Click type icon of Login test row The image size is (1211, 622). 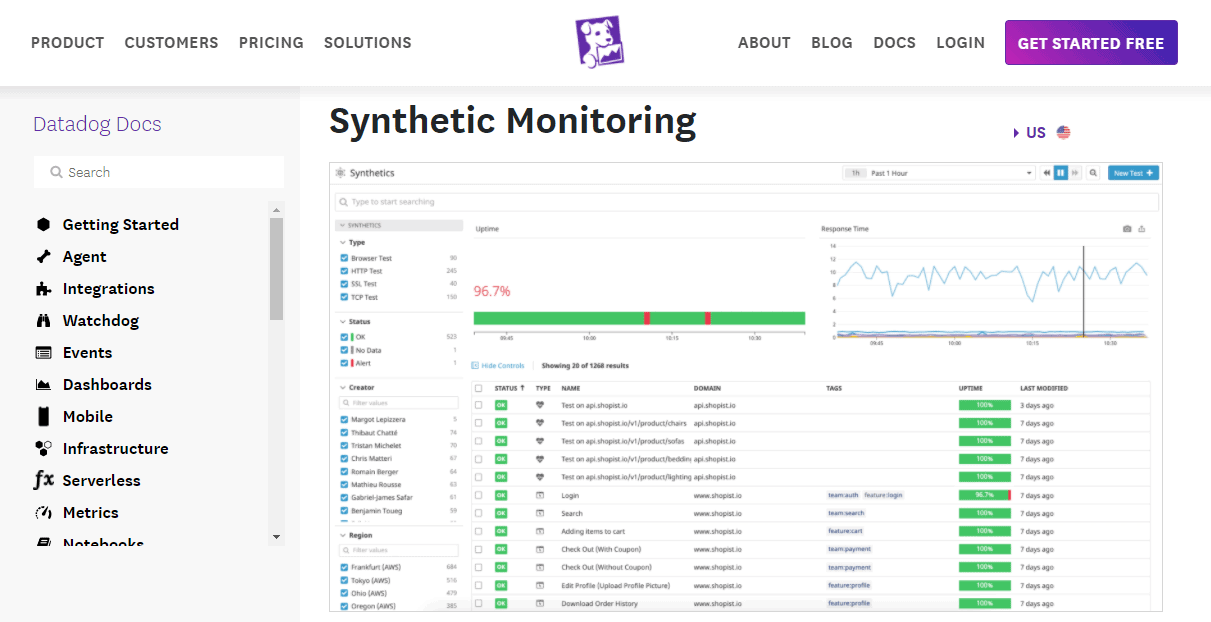tap(540, 495)
